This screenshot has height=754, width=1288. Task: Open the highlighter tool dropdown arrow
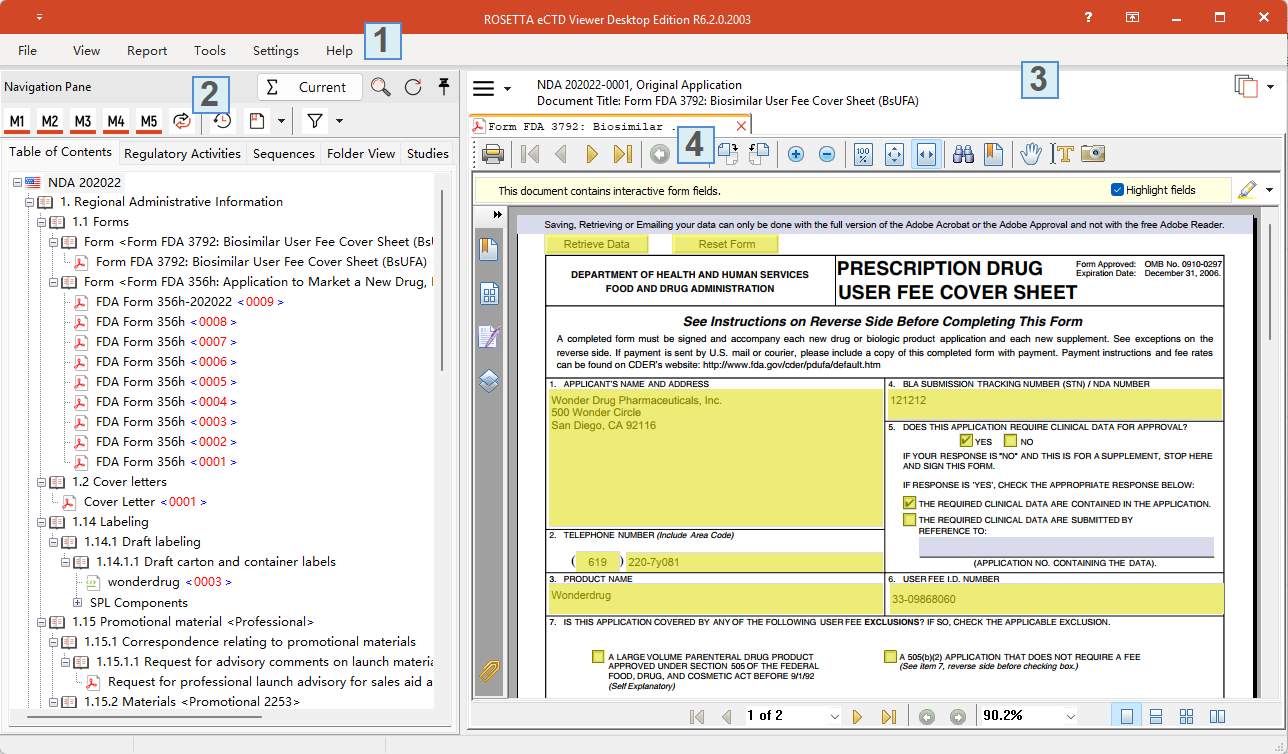(1269, 190)
